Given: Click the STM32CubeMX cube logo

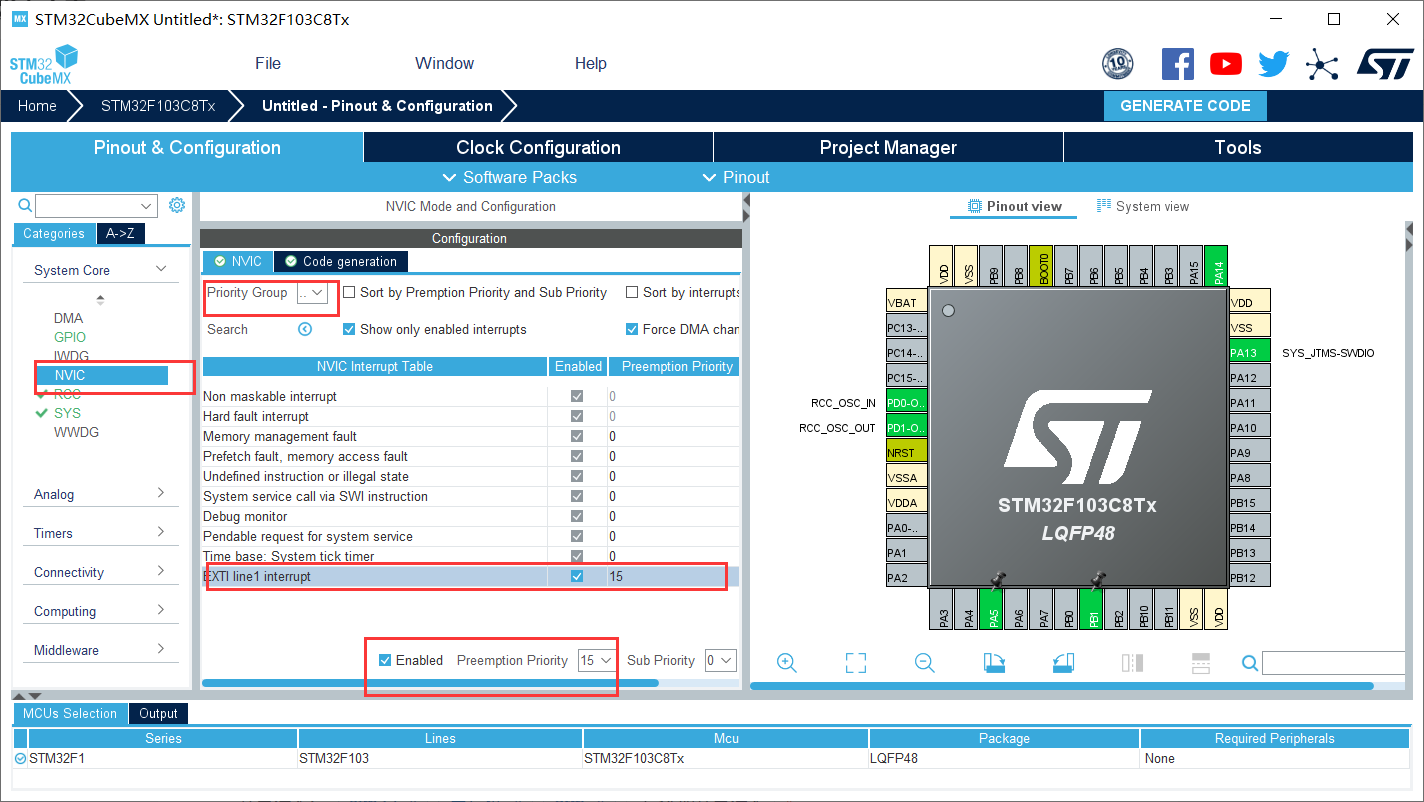Looking at the screenshot, I should click(44, 64).
